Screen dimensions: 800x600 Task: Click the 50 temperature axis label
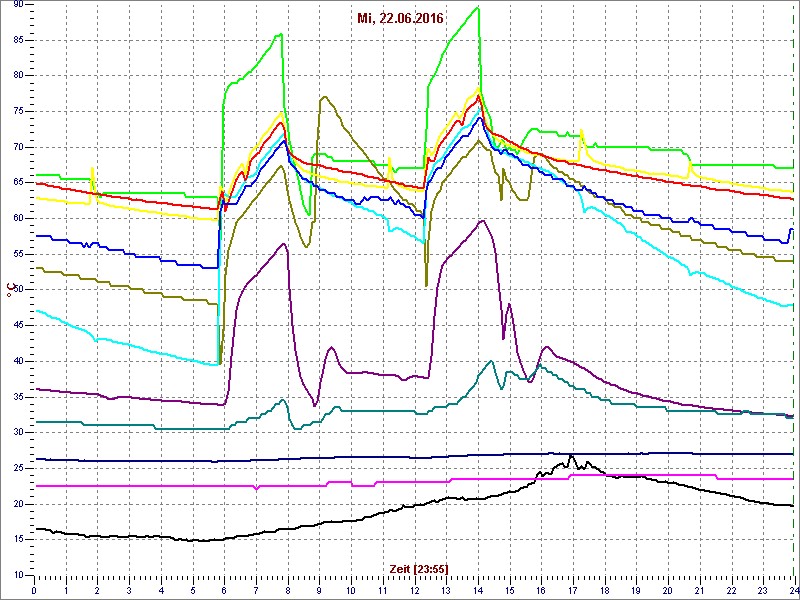pos(18,290)
